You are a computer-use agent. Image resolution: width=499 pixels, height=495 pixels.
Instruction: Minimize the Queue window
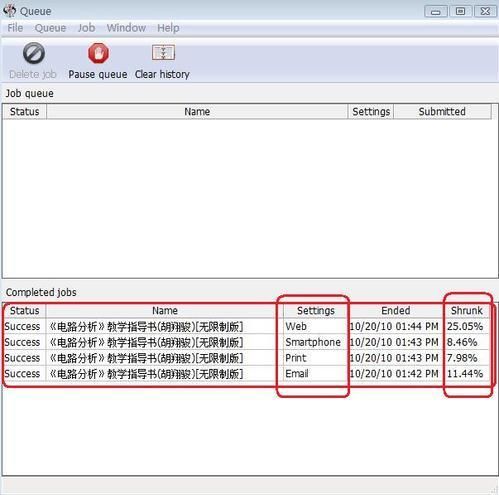[x=436, y=11]
